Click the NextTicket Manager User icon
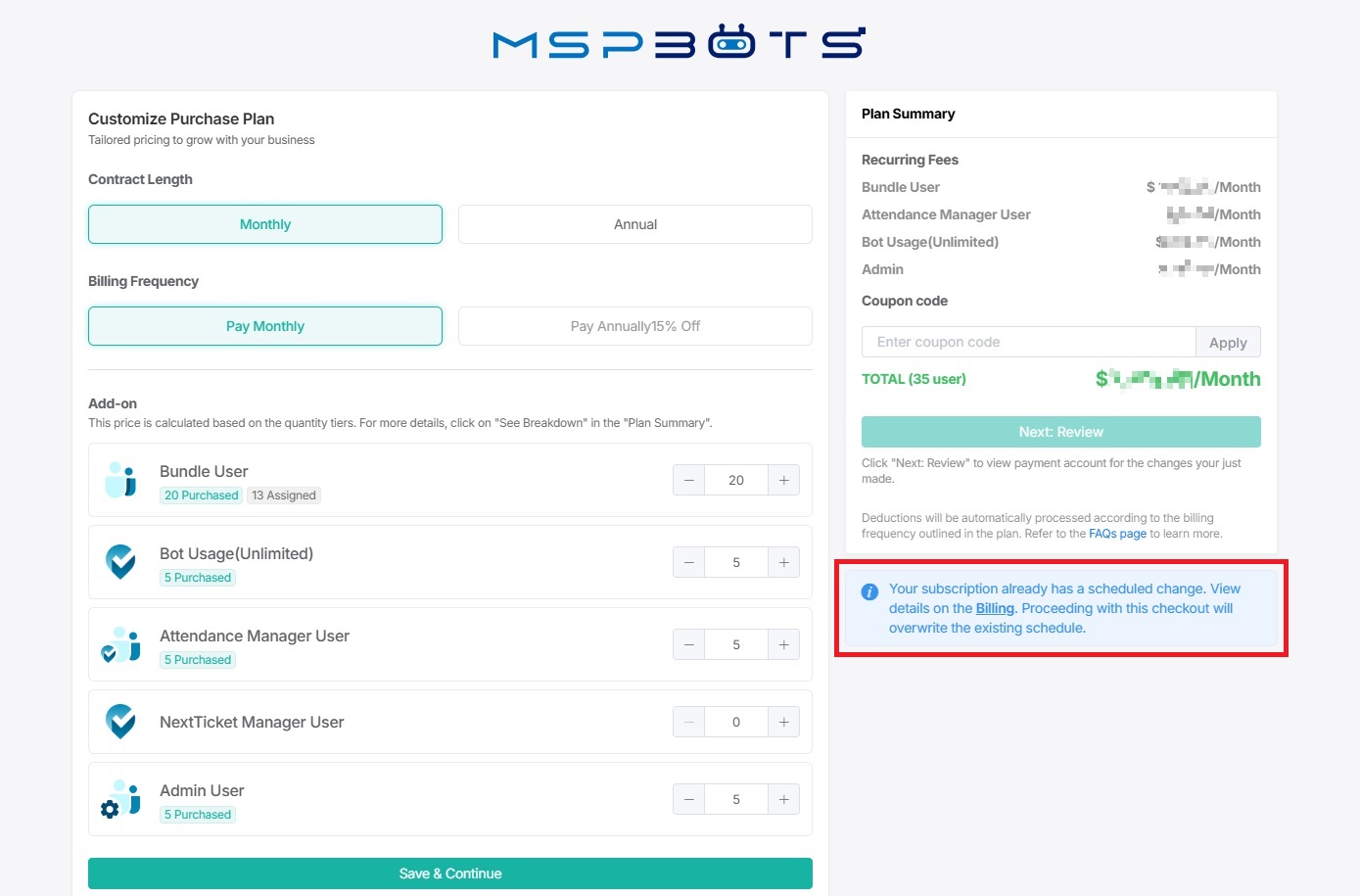 (x=121, y=722)
